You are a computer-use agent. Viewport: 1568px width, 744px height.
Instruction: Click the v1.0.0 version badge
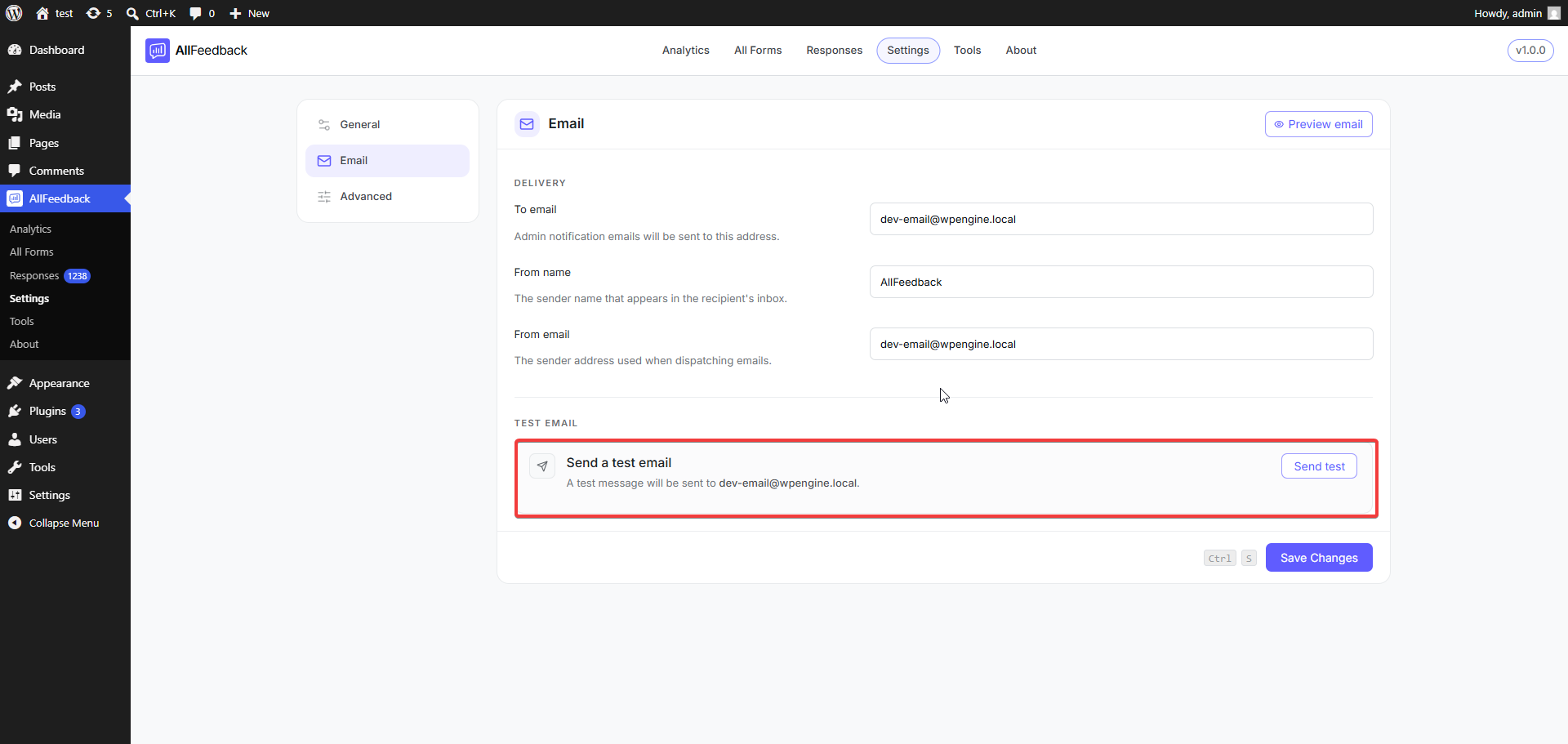(1530, 51)
